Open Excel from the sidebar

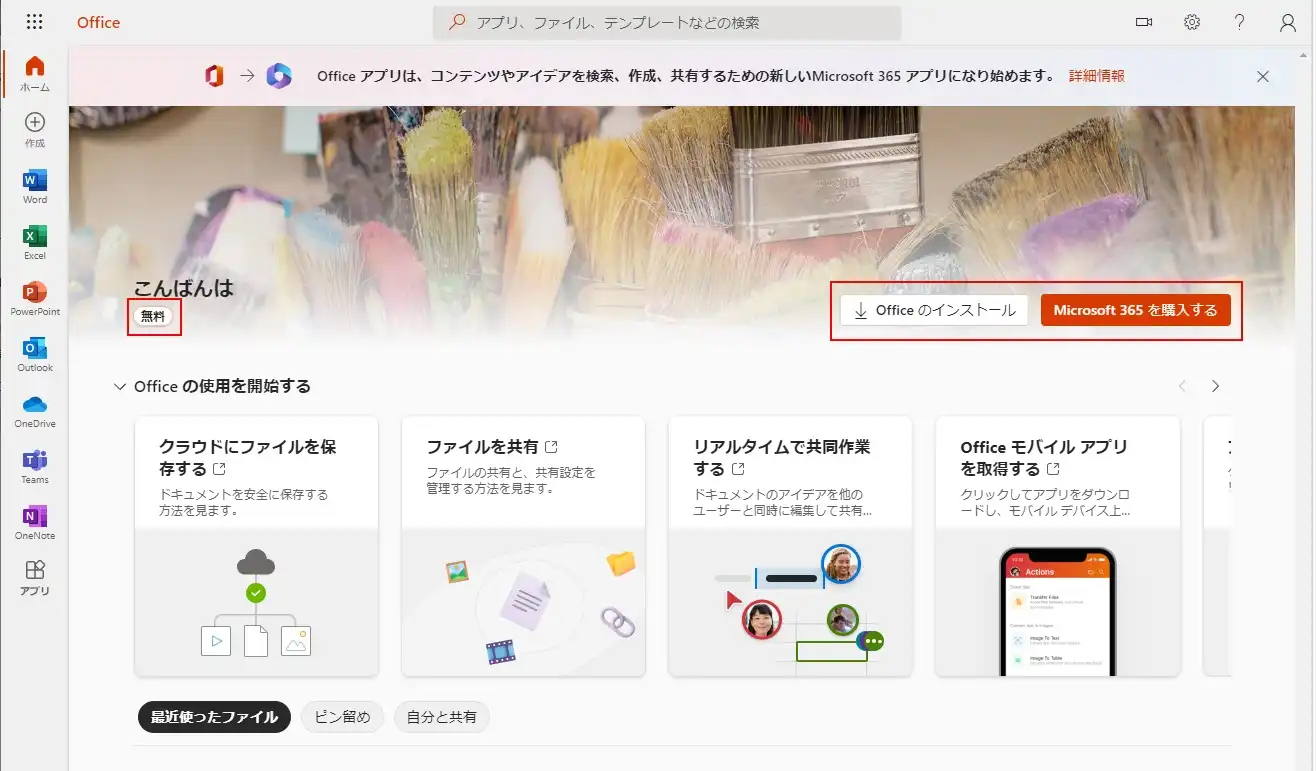click(35, 242)
